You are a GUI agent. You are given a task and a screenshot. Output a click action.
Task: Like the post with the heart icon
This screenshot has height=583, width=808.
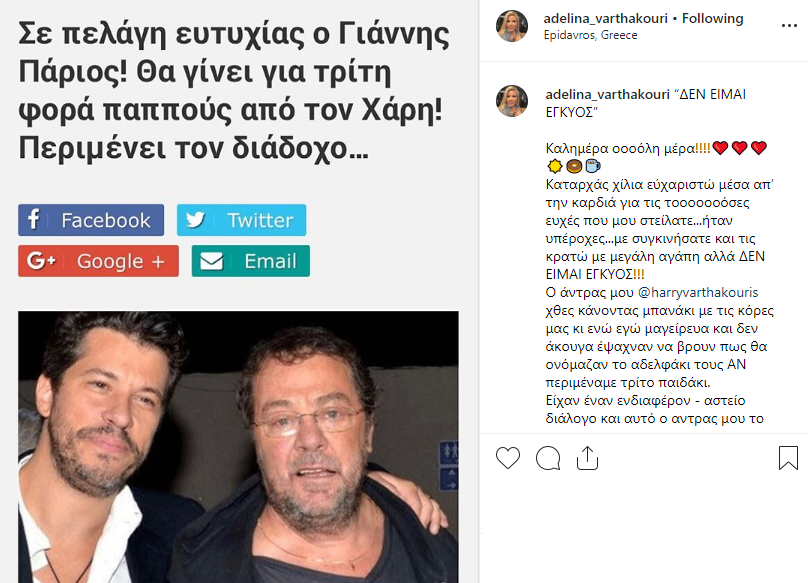click(x=508, y=458)
